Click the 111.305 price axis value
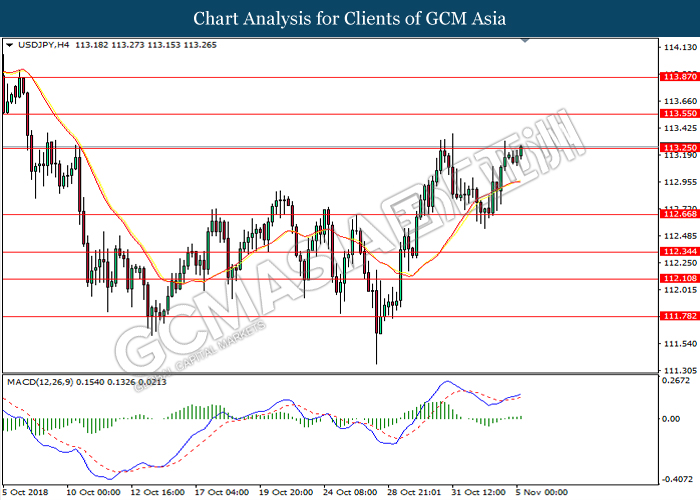 680,371
